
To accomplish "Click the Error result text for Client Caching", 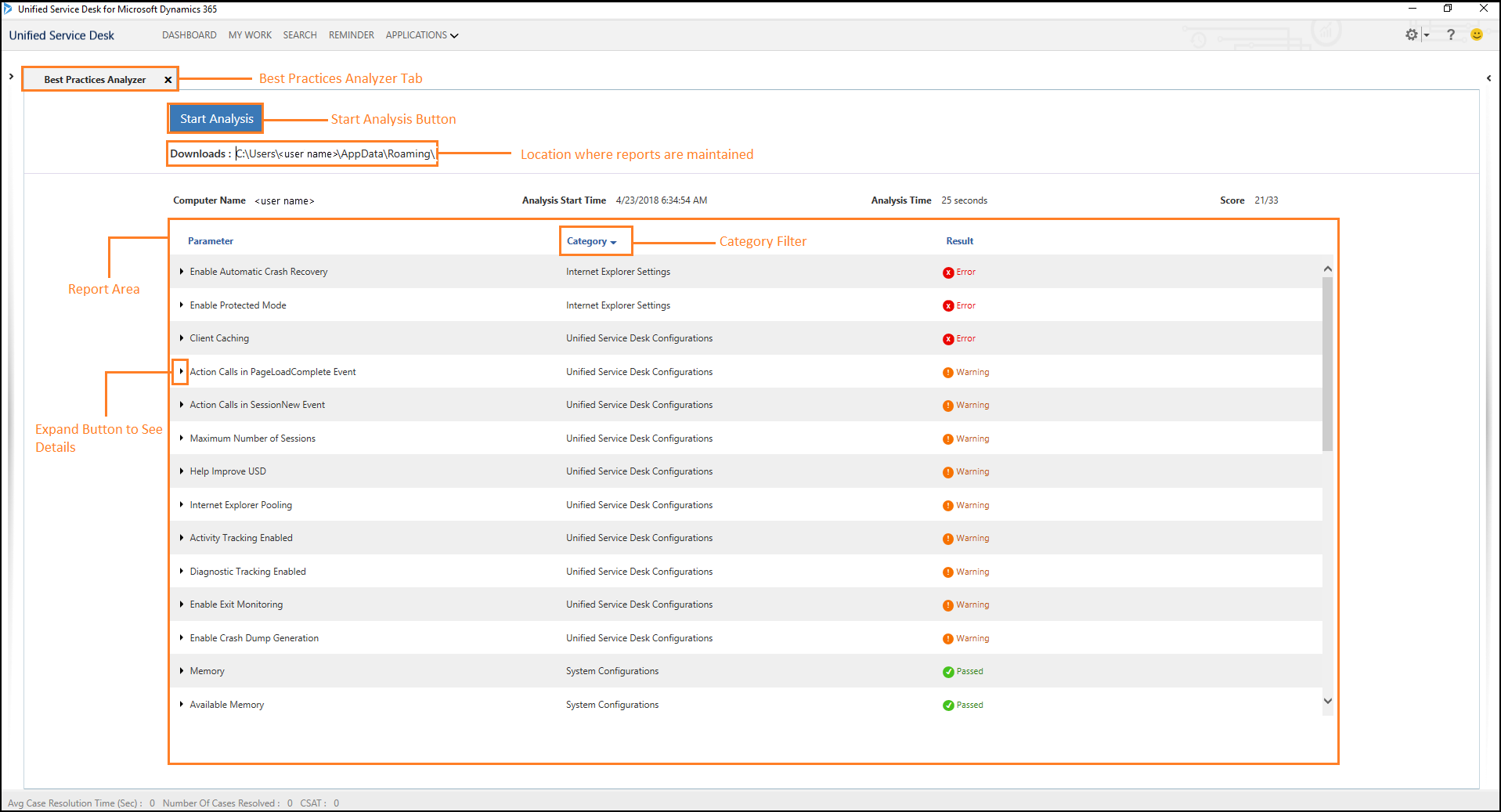I will click(x=965, y=338).
